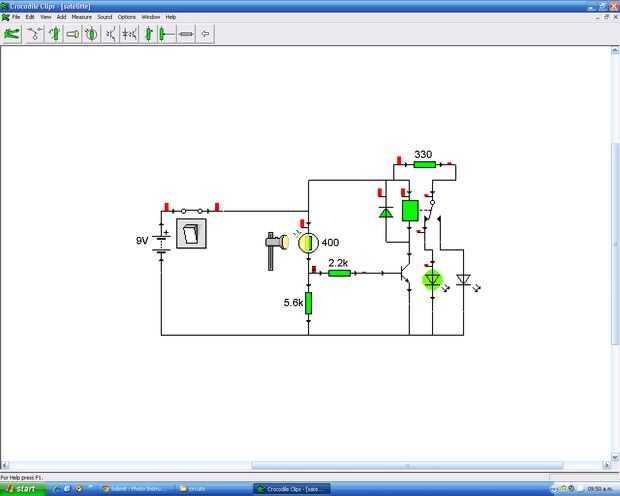Click the lit green LED component
The height and width of the screenshot is (496, 620).
432,280
